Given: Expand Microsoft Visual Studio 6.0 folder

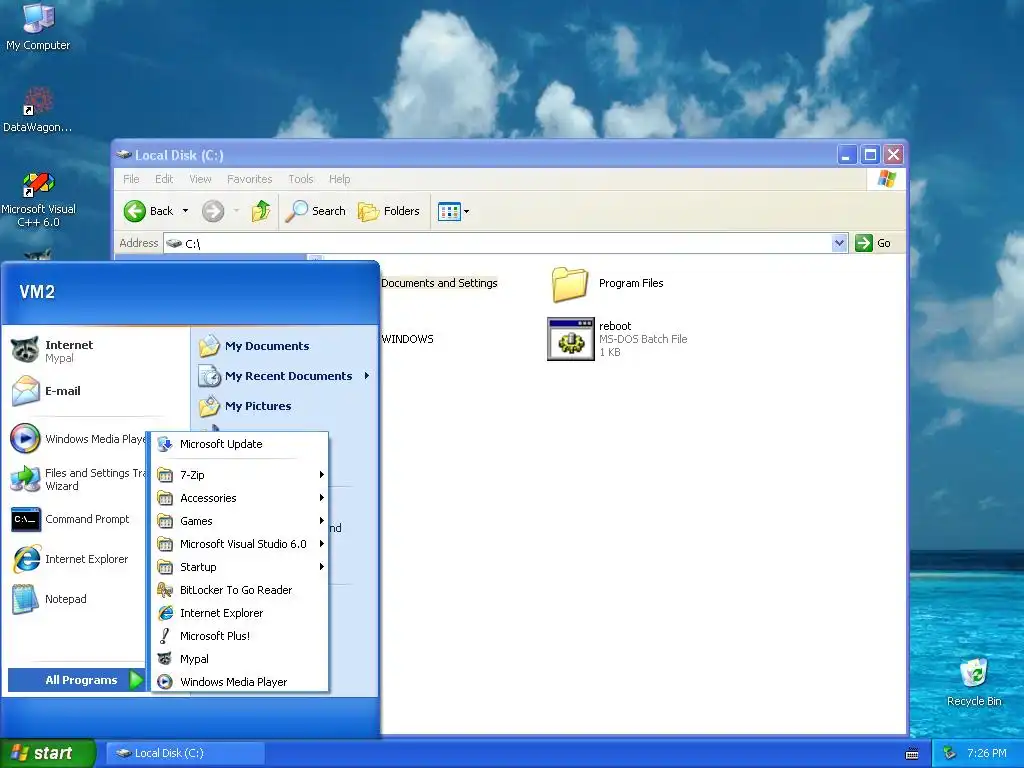Looking at the screenshot, I should (239, 544).
